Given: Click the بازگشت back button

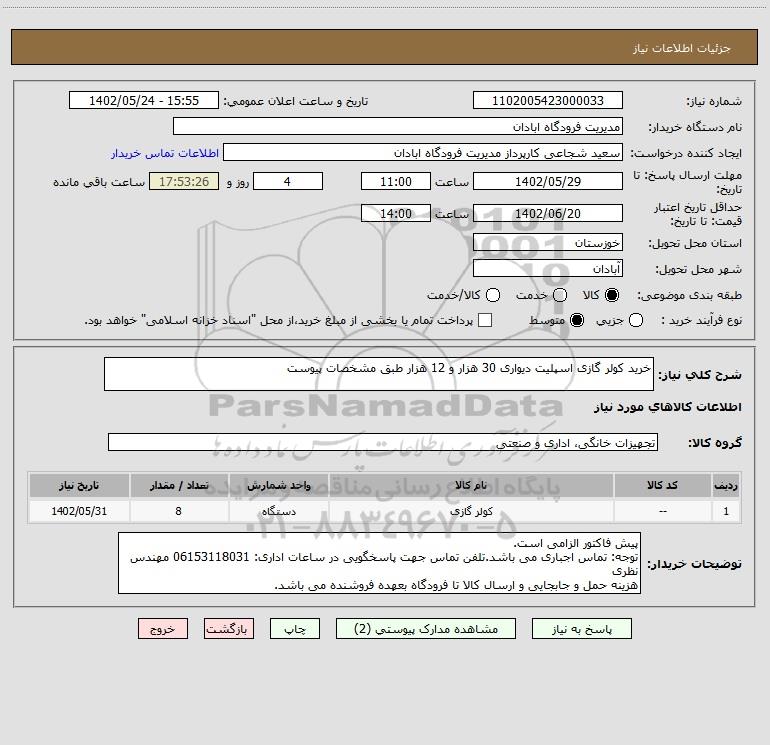Looking at the screenshot, I should [x=229, y=629].
